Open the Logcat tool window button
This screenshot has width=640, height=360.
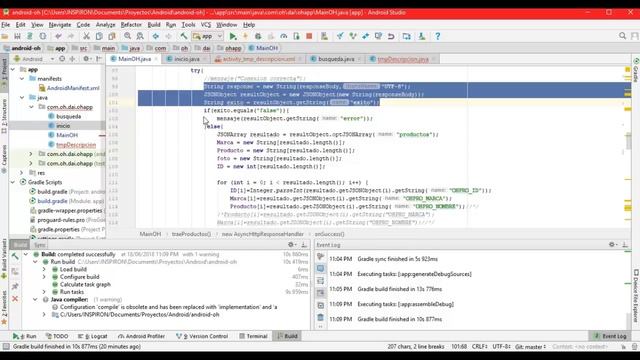pos(93,336)
